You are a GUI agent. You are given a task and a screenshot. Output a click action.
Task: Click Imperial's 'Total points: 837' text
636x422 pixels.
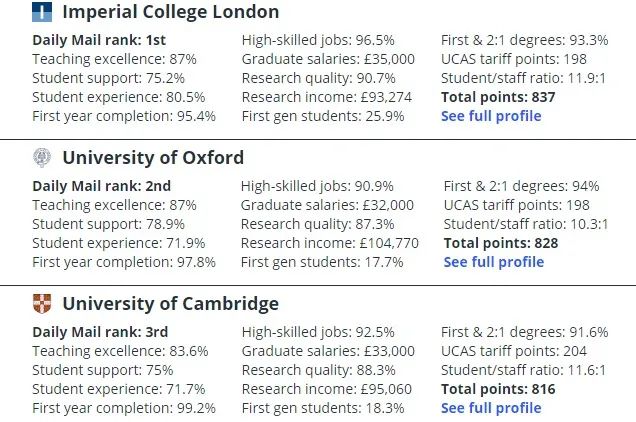498,97
